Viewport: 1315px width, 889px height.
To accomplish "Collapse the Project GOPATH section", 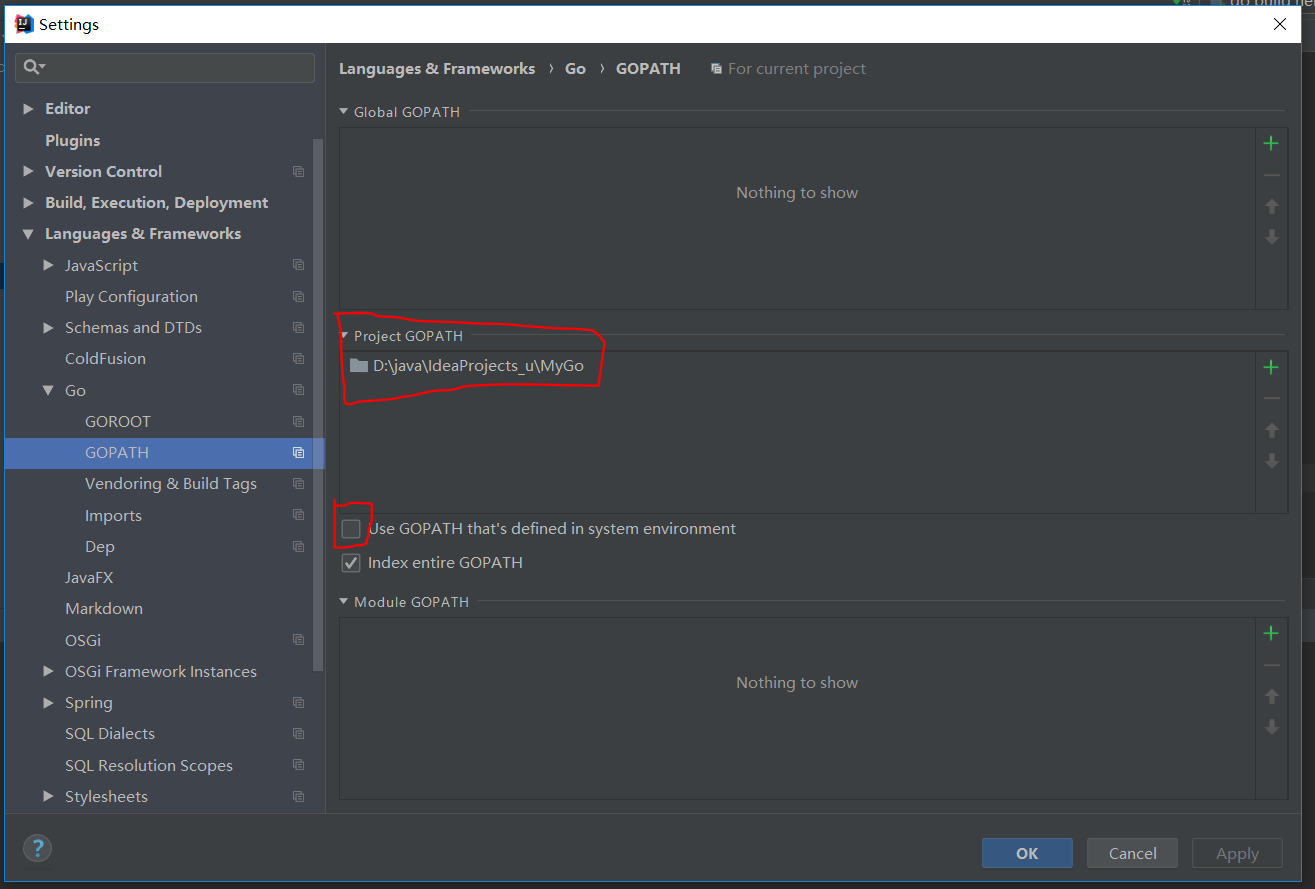I will [344, 336].
